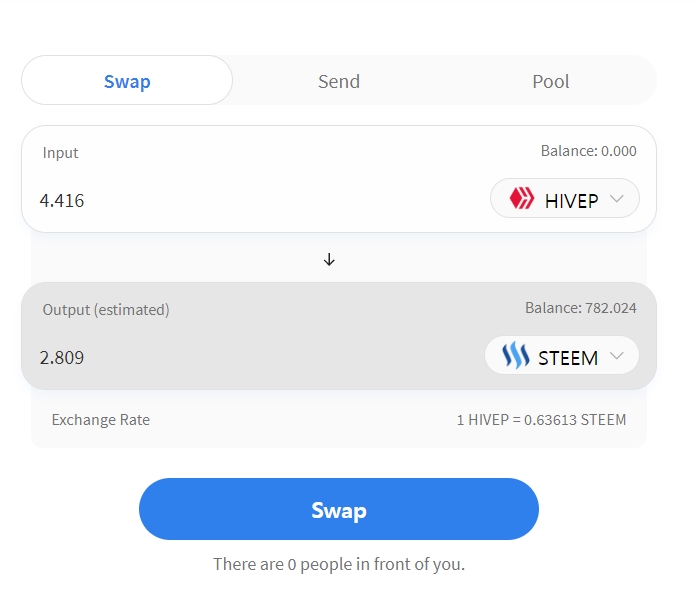Expand the STEEM token chevron

tap(617, 356)
